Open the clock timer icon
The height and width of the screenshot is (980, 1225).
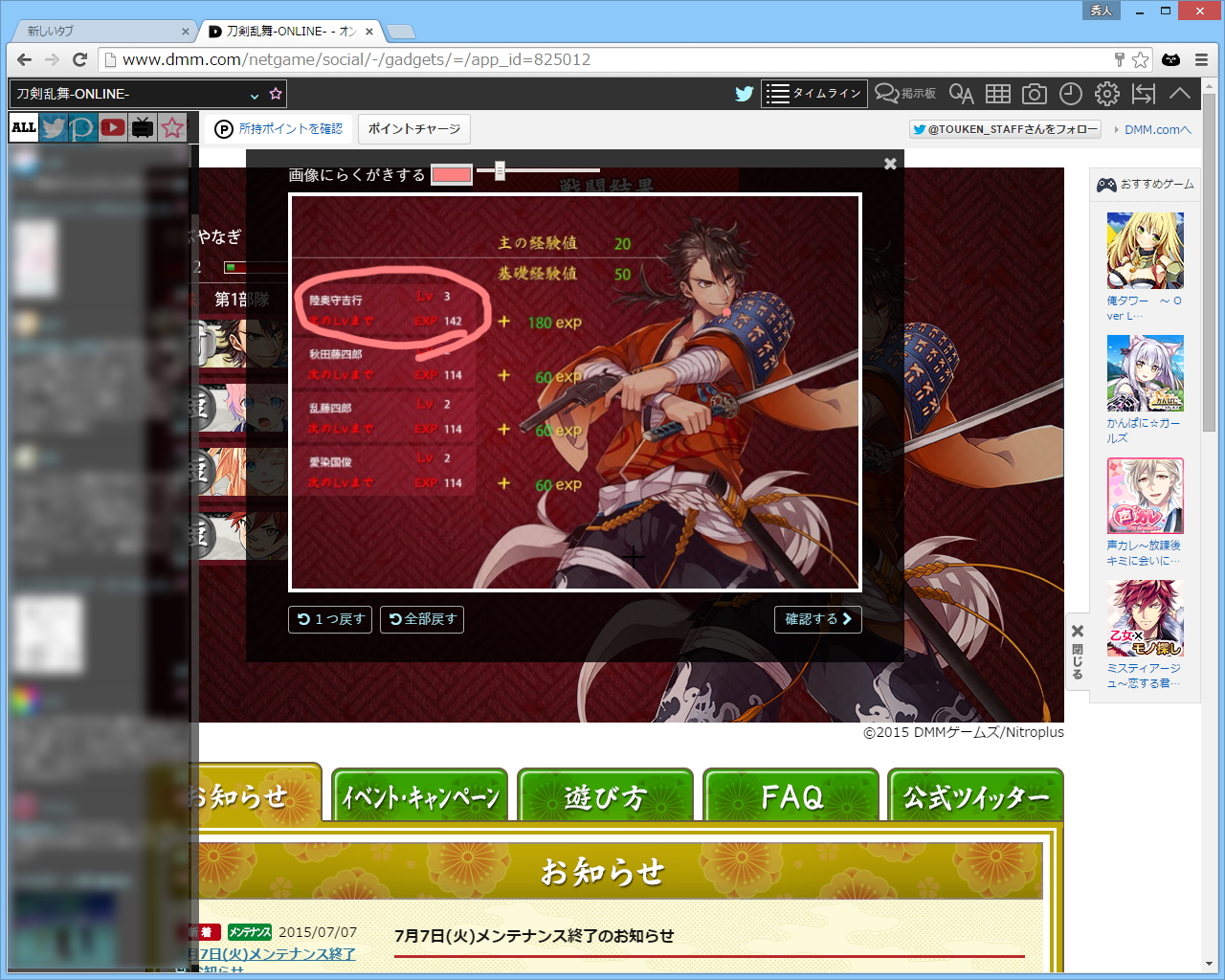point(1071,94)
